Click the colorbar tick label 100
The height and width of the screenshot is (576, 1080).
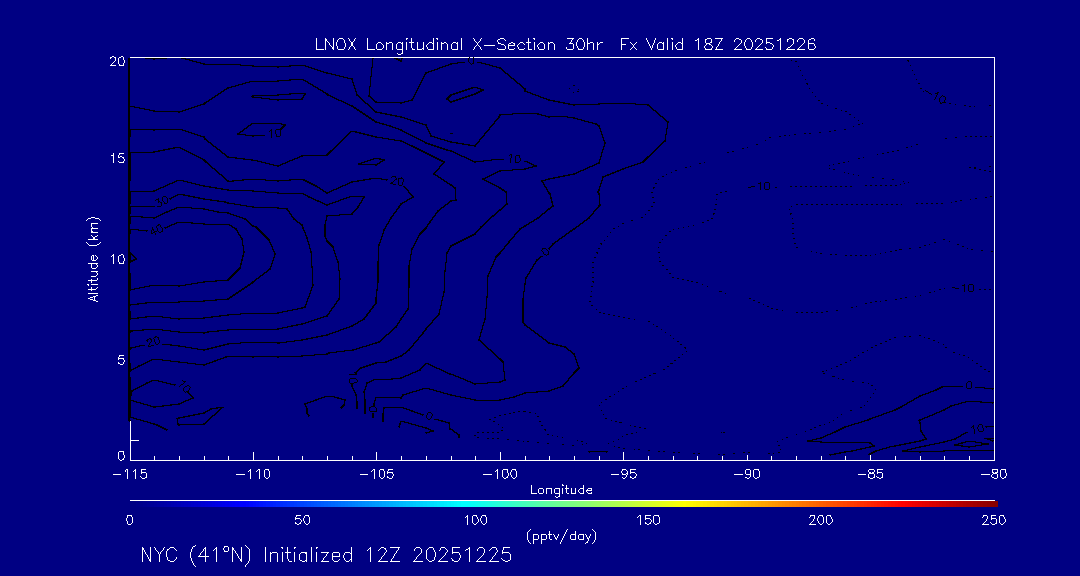[476, 520]
